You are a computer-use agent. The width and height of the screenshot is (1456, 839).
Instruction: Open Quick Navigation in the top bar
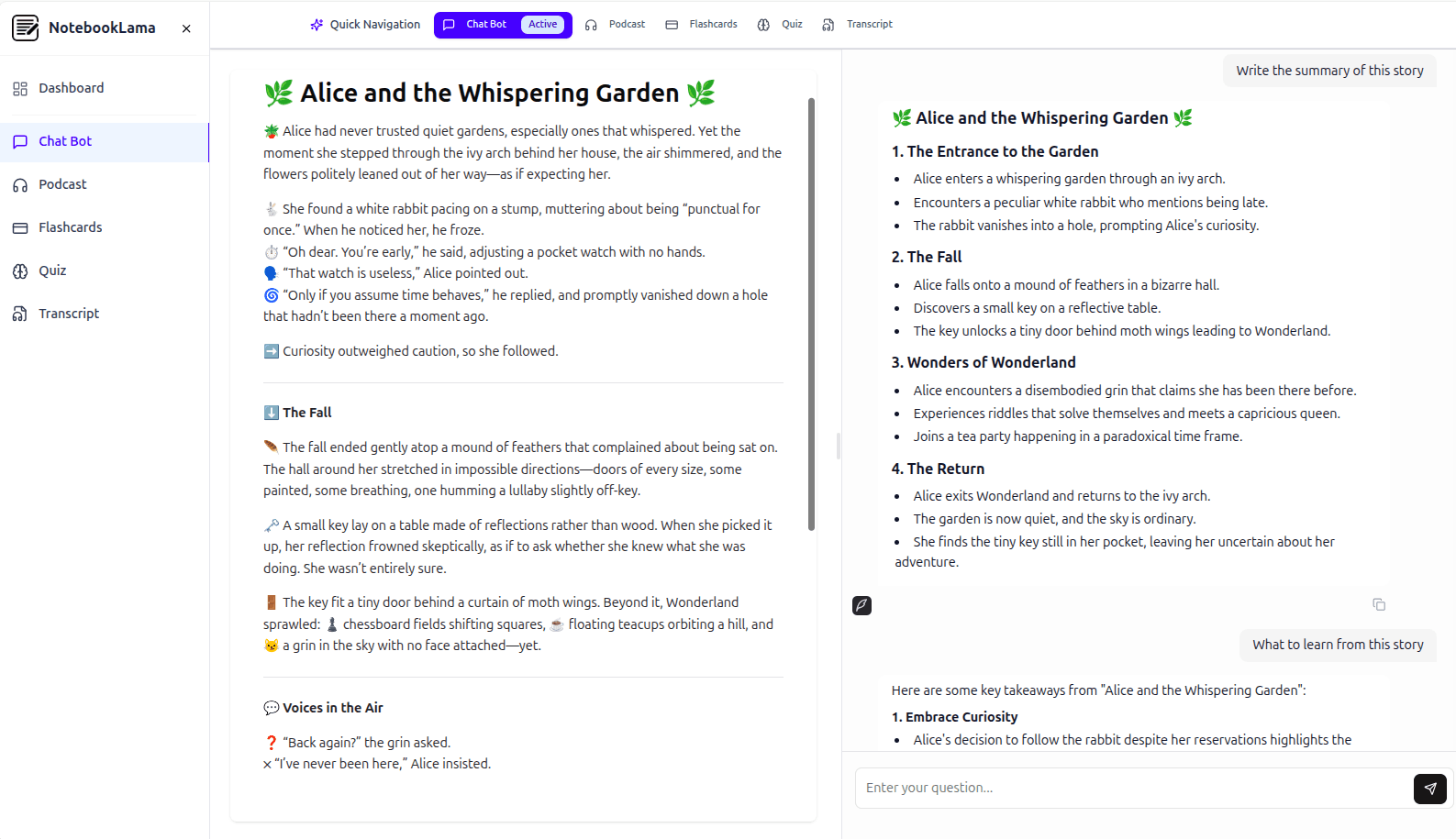coord(365,25)
